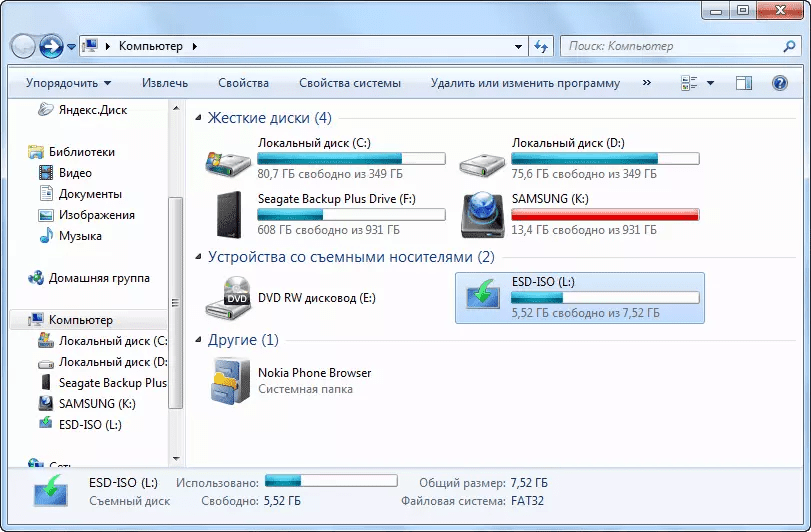Open Свойства from the toolbar

click(x=243, y=83)
